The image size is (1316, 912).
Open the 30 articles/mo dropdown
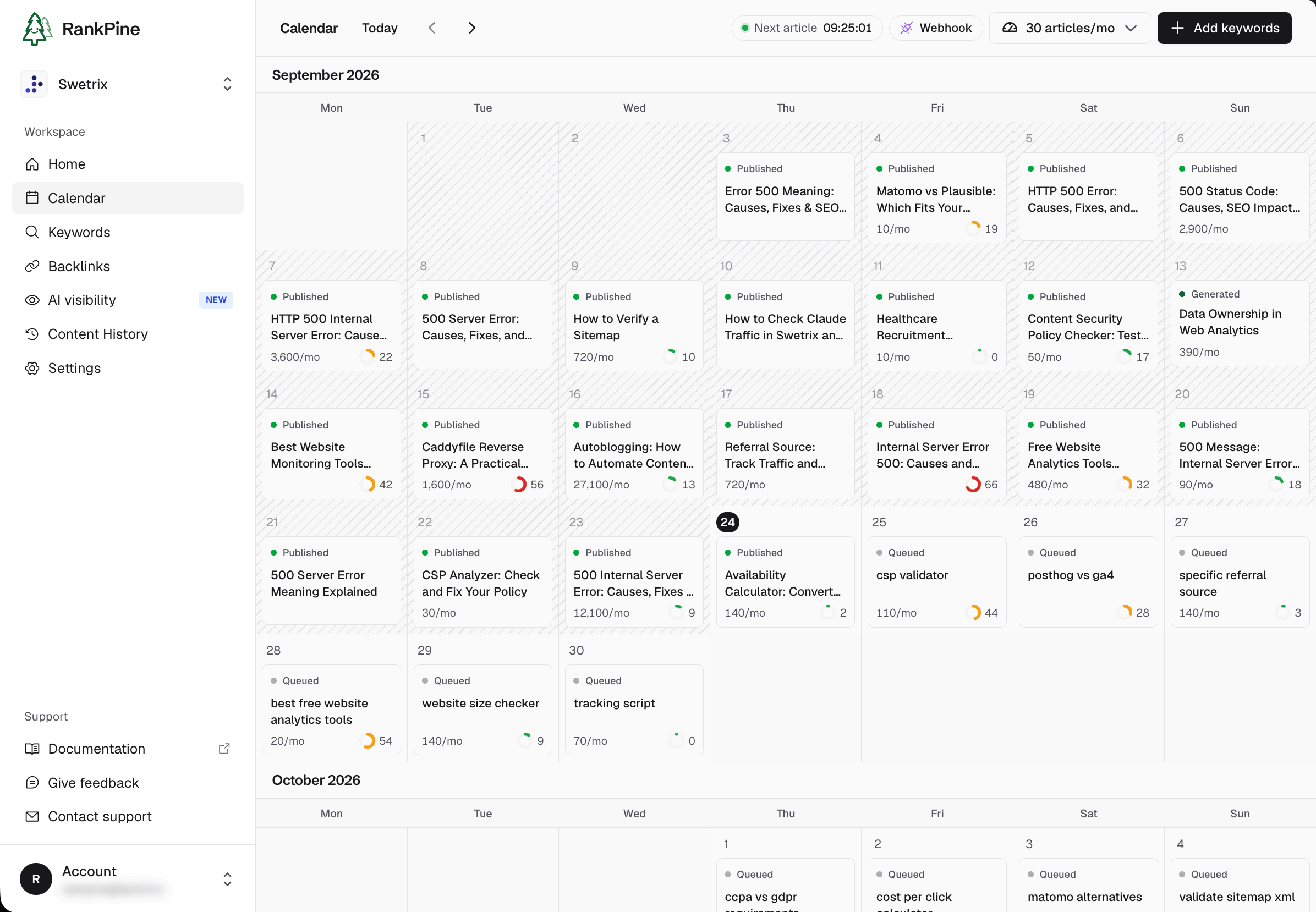(x=1070, y=28)
